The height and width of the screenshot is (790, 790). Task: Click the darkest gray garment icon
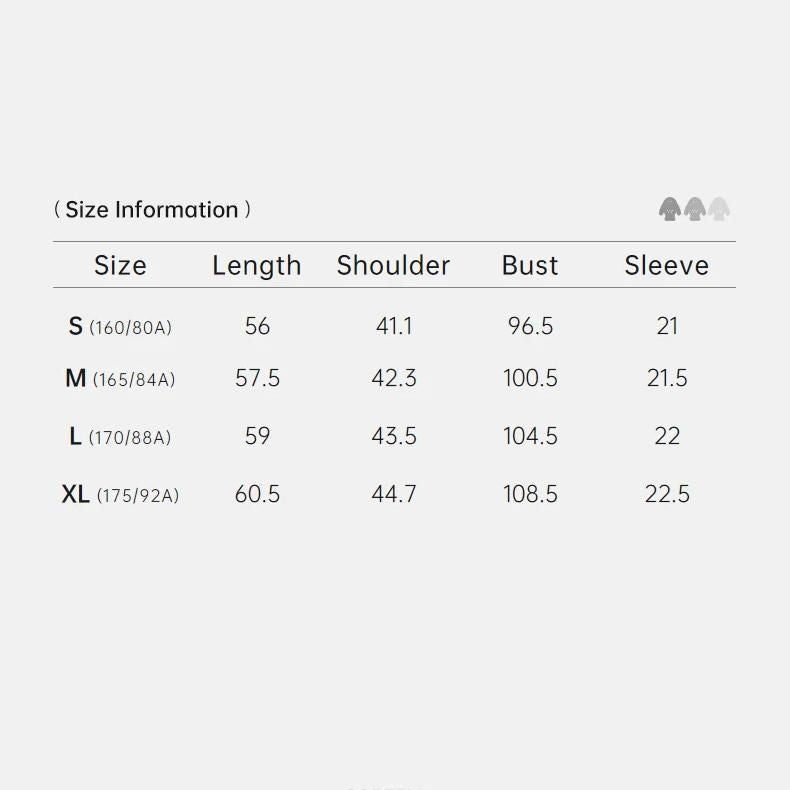(669, 209)
